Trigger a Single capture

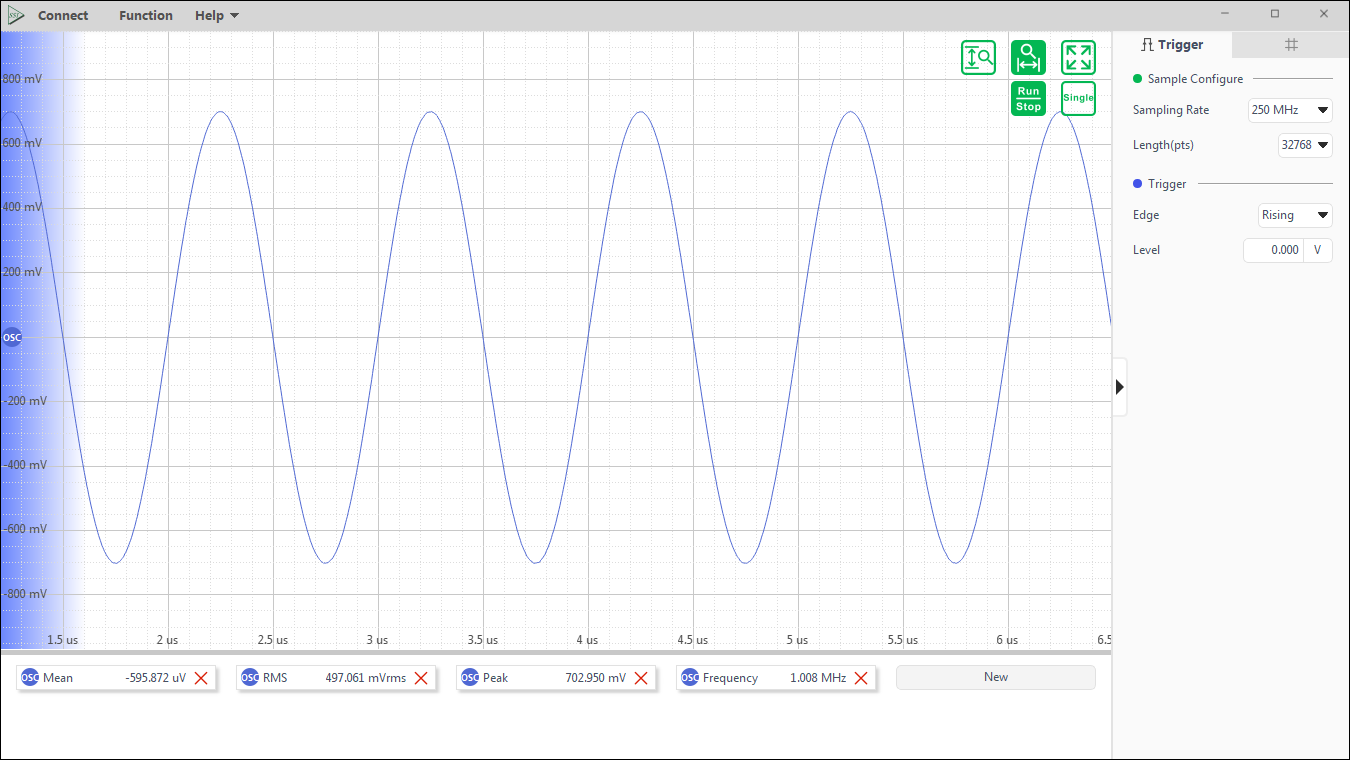pos(1078,98)
